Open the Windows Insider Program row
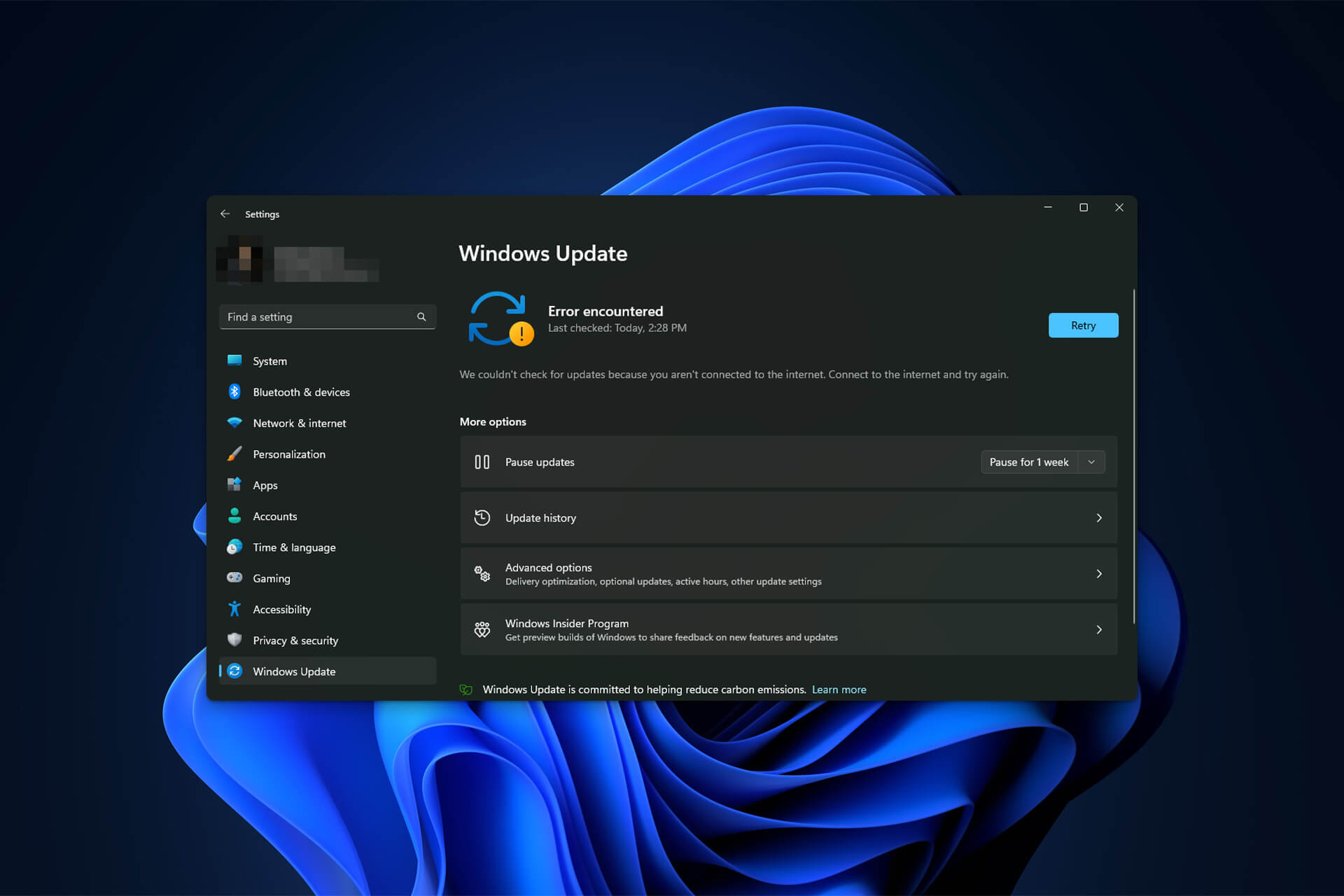 (x=789, y=629)
